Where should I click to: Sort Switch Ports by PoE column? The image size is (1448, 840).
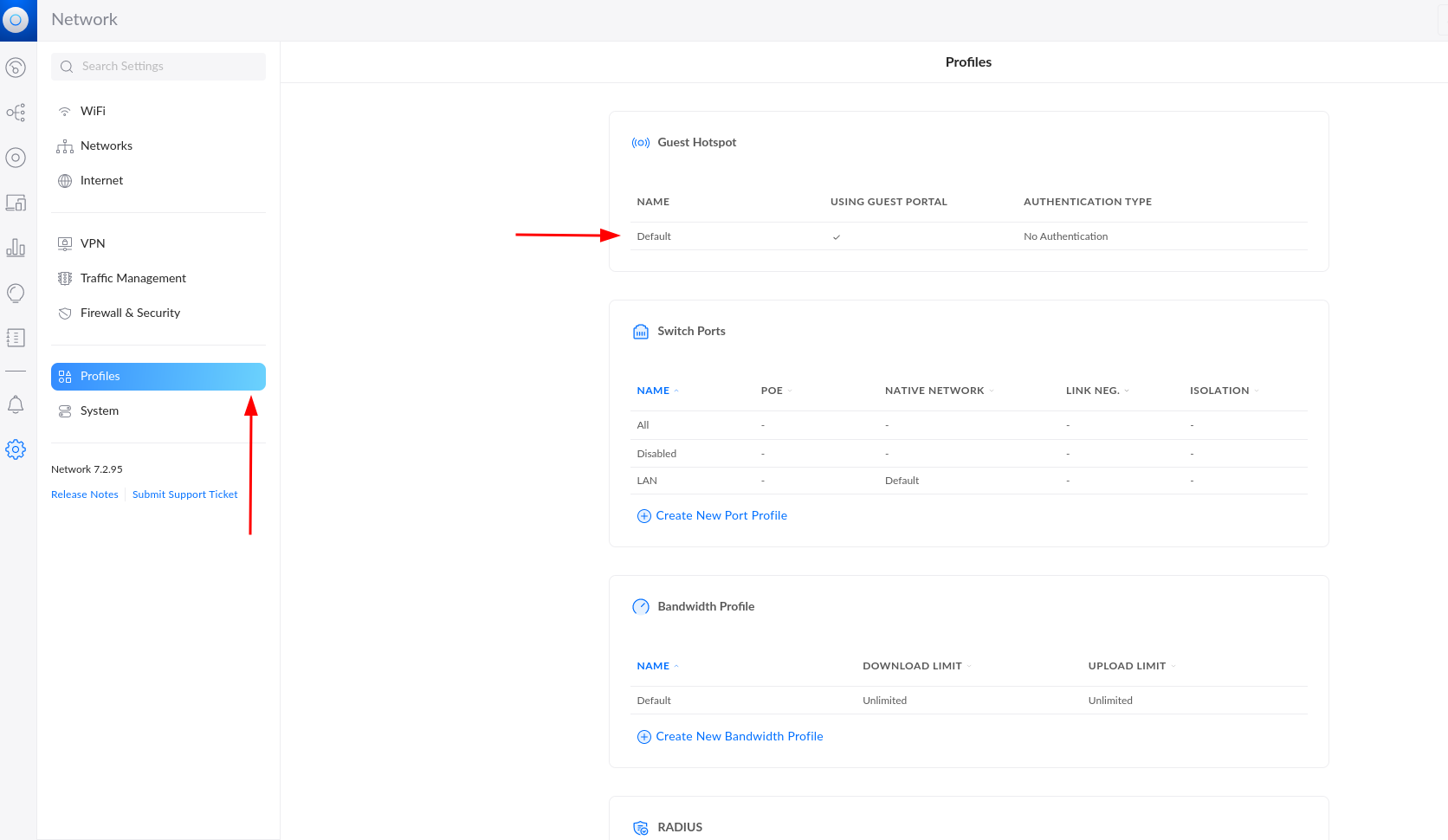pyautogui.click(x=772, y=391)
